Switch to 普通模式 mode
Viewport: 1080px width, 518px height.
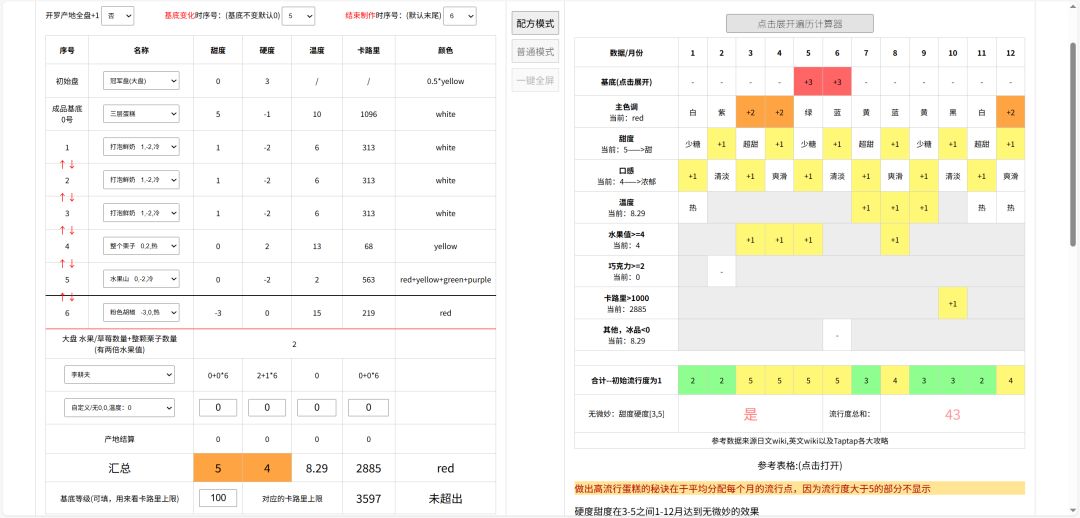pos(535,51)
